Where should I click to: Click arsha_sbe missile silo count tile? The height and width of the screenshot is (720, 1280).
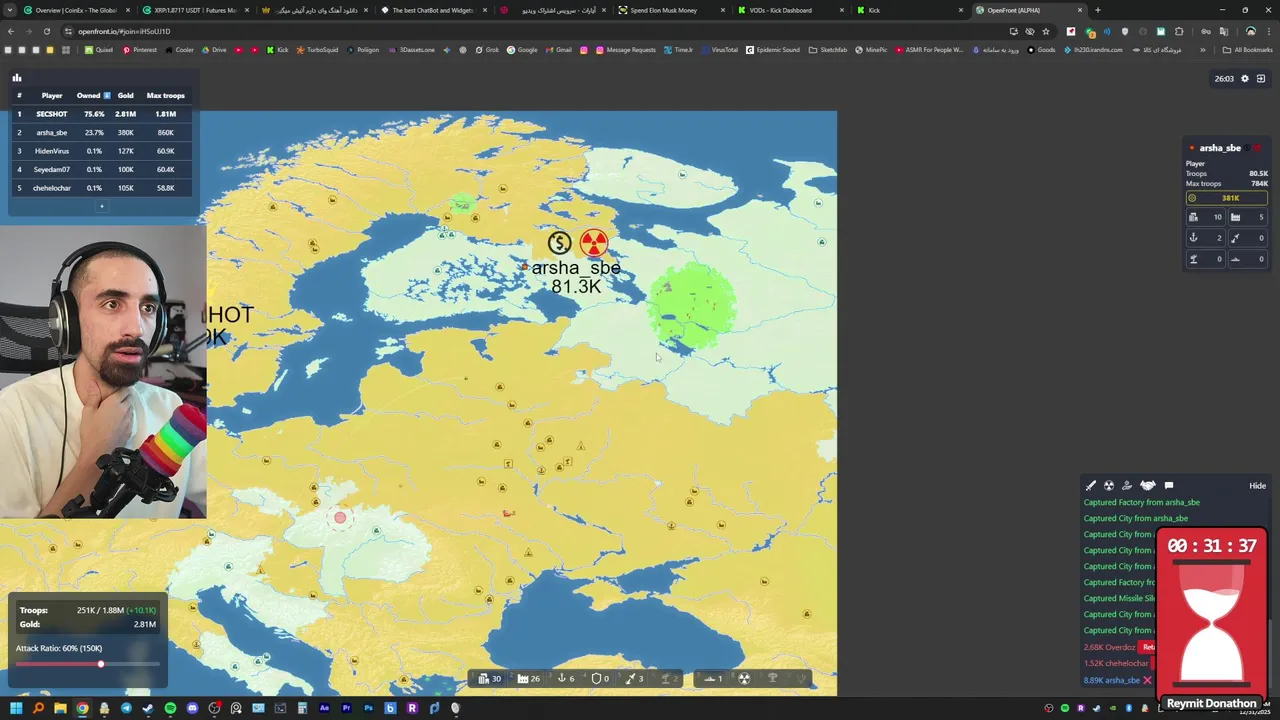(x=1248, y=238)
